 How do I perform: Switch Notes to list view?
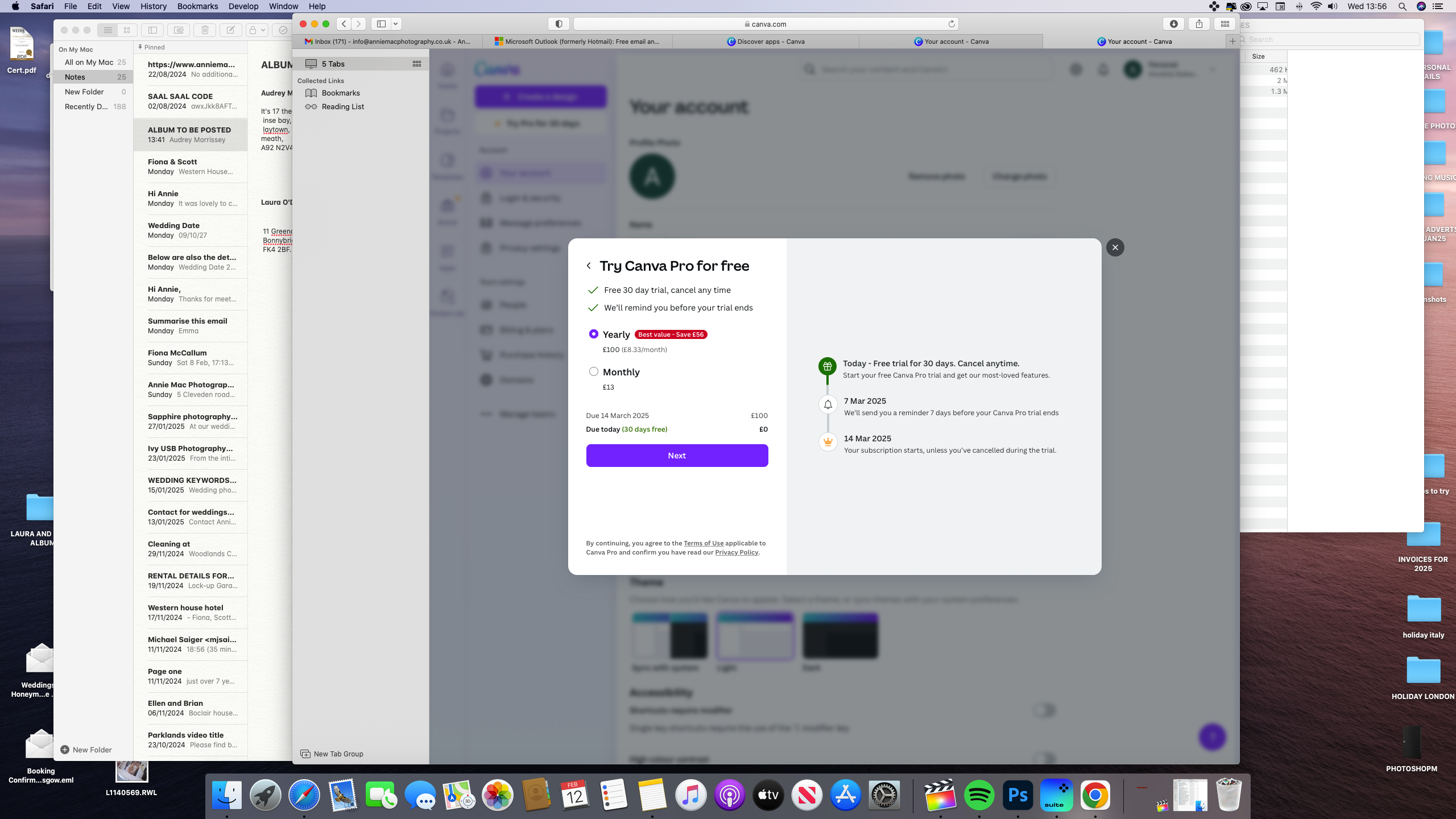107,30
